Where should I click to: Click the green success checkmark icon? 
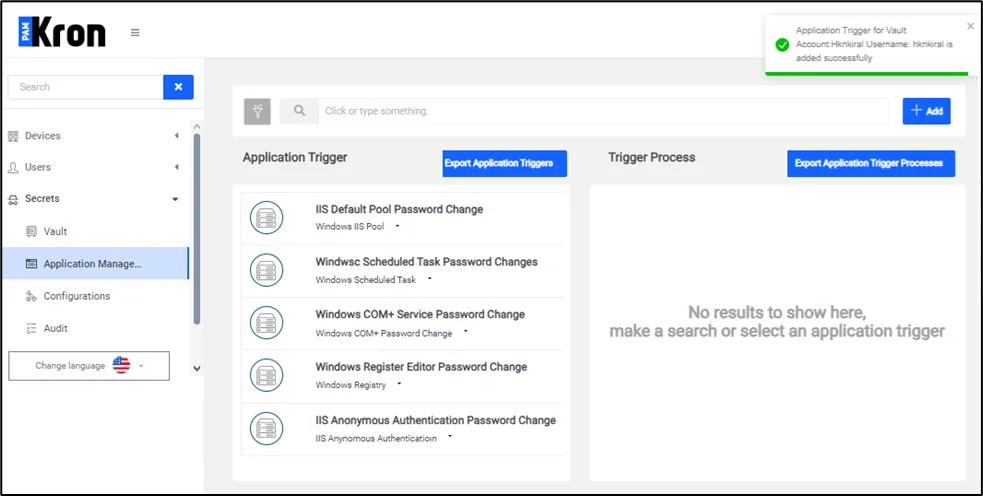pyautogui.click(x=782, y=45)
